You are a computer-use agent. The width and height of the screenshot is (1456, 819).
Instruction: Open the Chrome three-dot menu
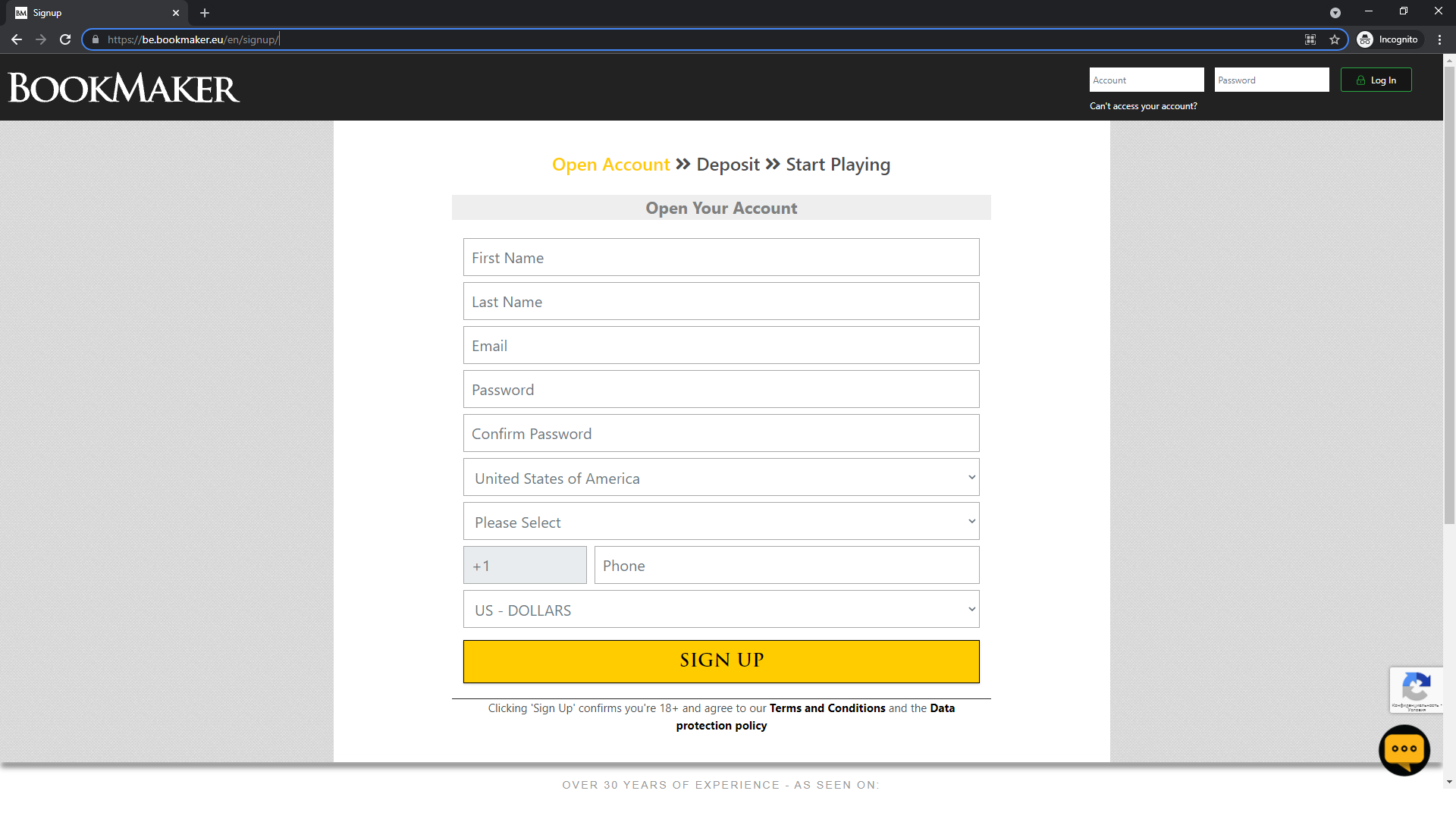1439,39
